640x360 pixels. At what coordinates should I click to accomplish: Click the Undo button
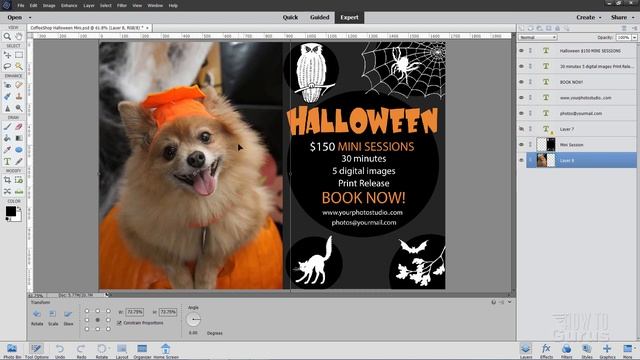click(x=60, y=351)
